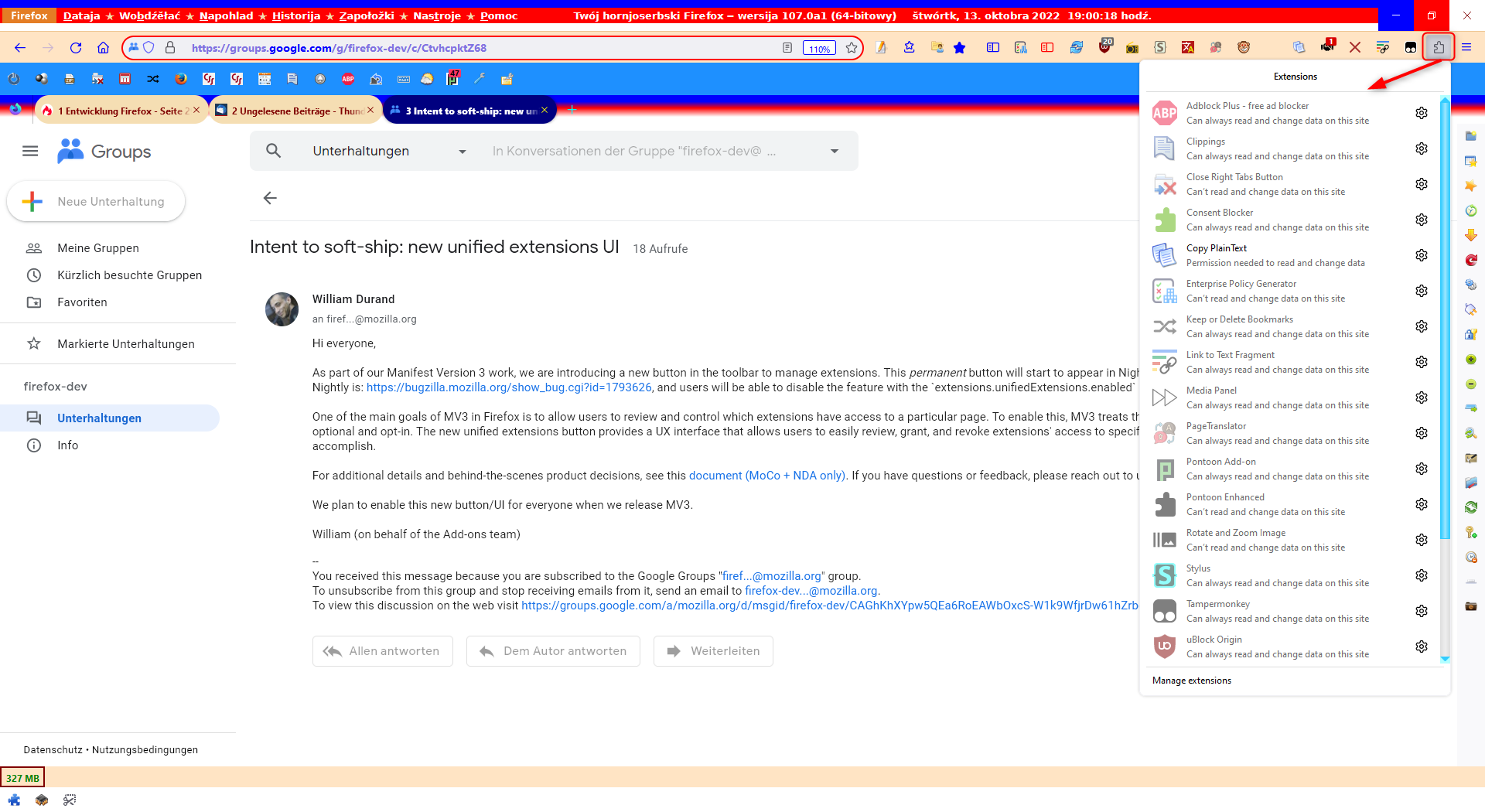Open settings gear for Adblock Plus extension
Viewport: 1485px width, 812px height.
coord(1422,113)
